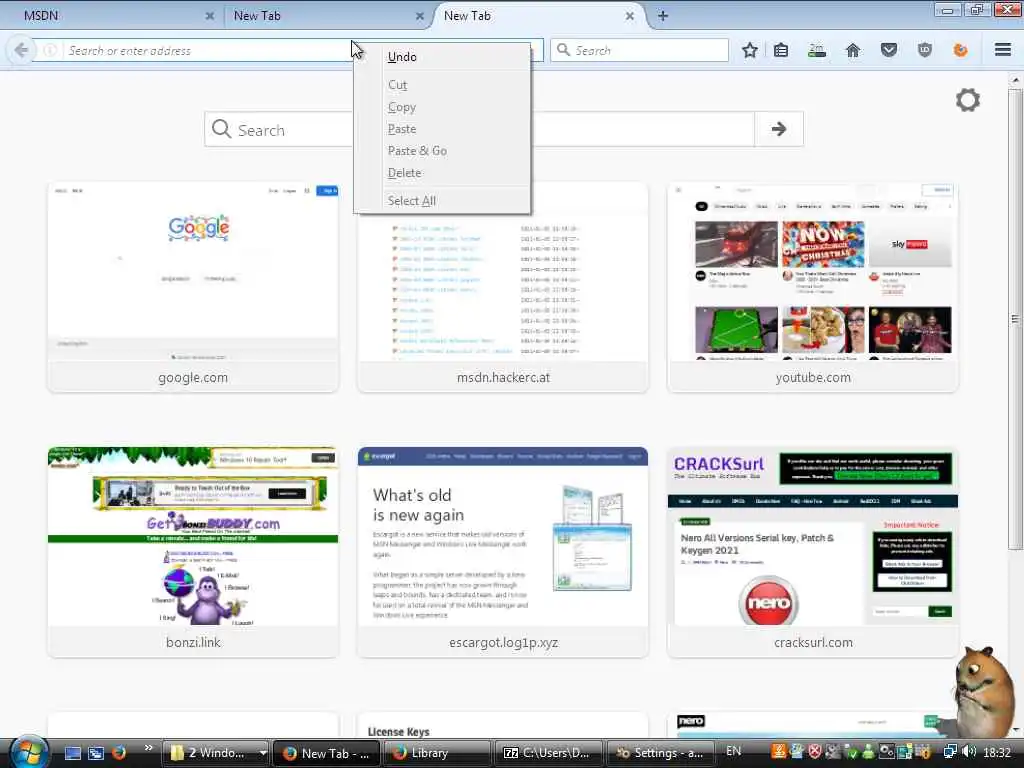The image size is (1024, 768).
Task: Choose Cut in the context menu
Action: (441, 85)
